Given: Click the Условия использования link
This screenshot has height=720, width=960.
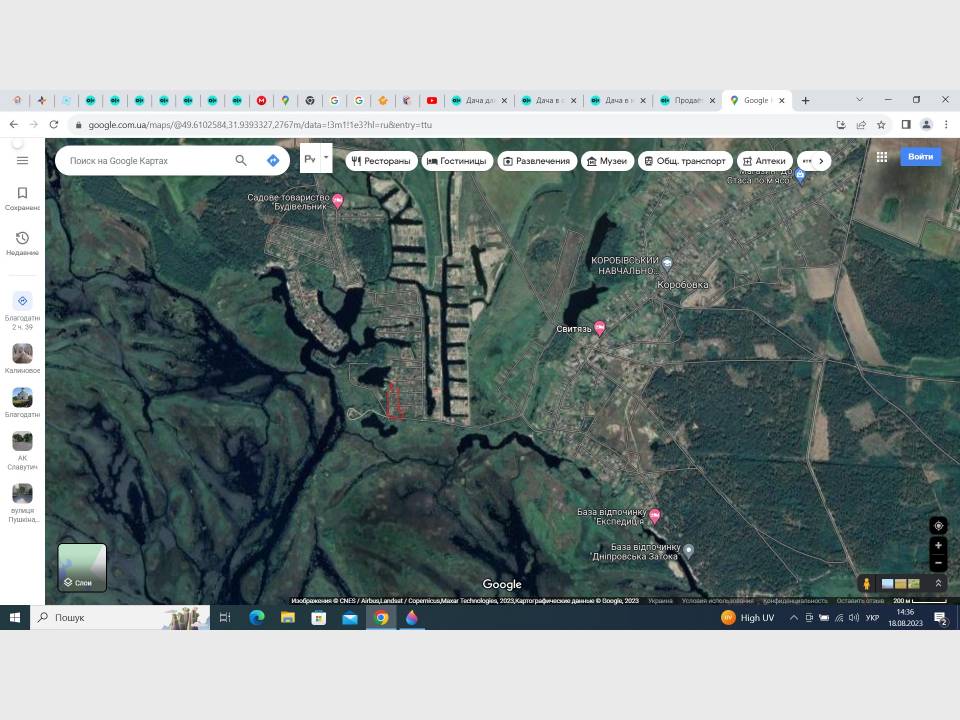Looking at the screenshot, I should coord(718,601).
